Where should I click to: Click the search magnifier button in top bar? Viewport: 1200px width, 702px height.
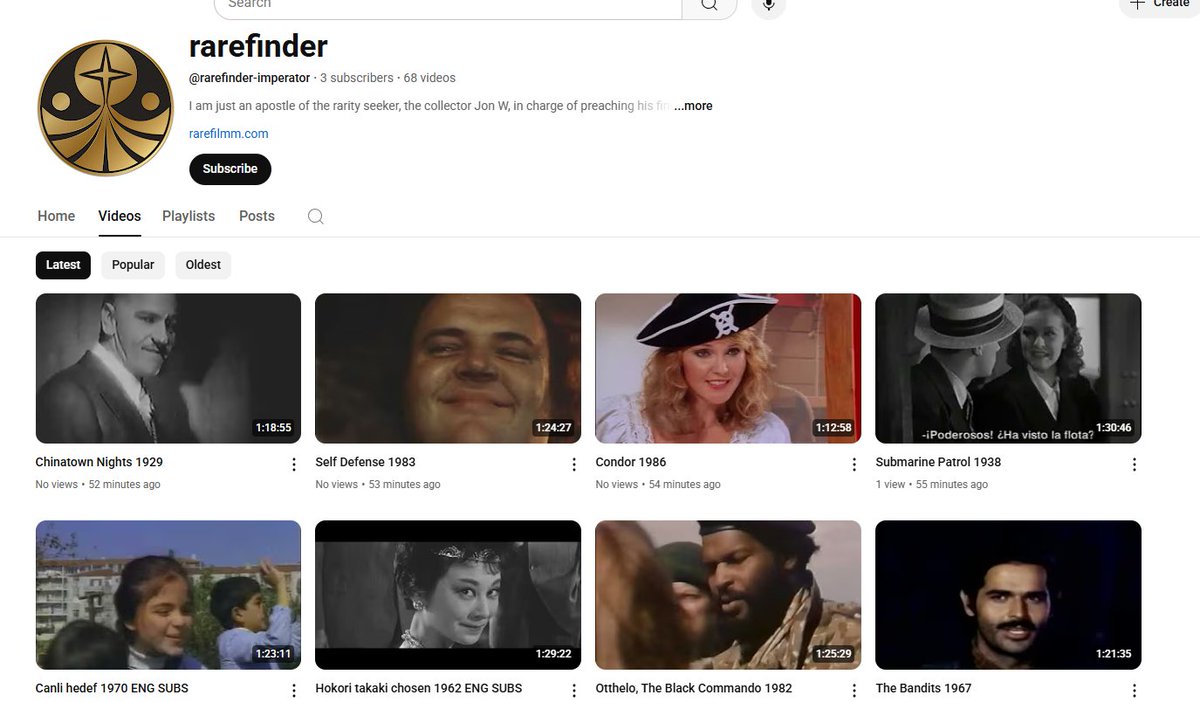point(709,5)
